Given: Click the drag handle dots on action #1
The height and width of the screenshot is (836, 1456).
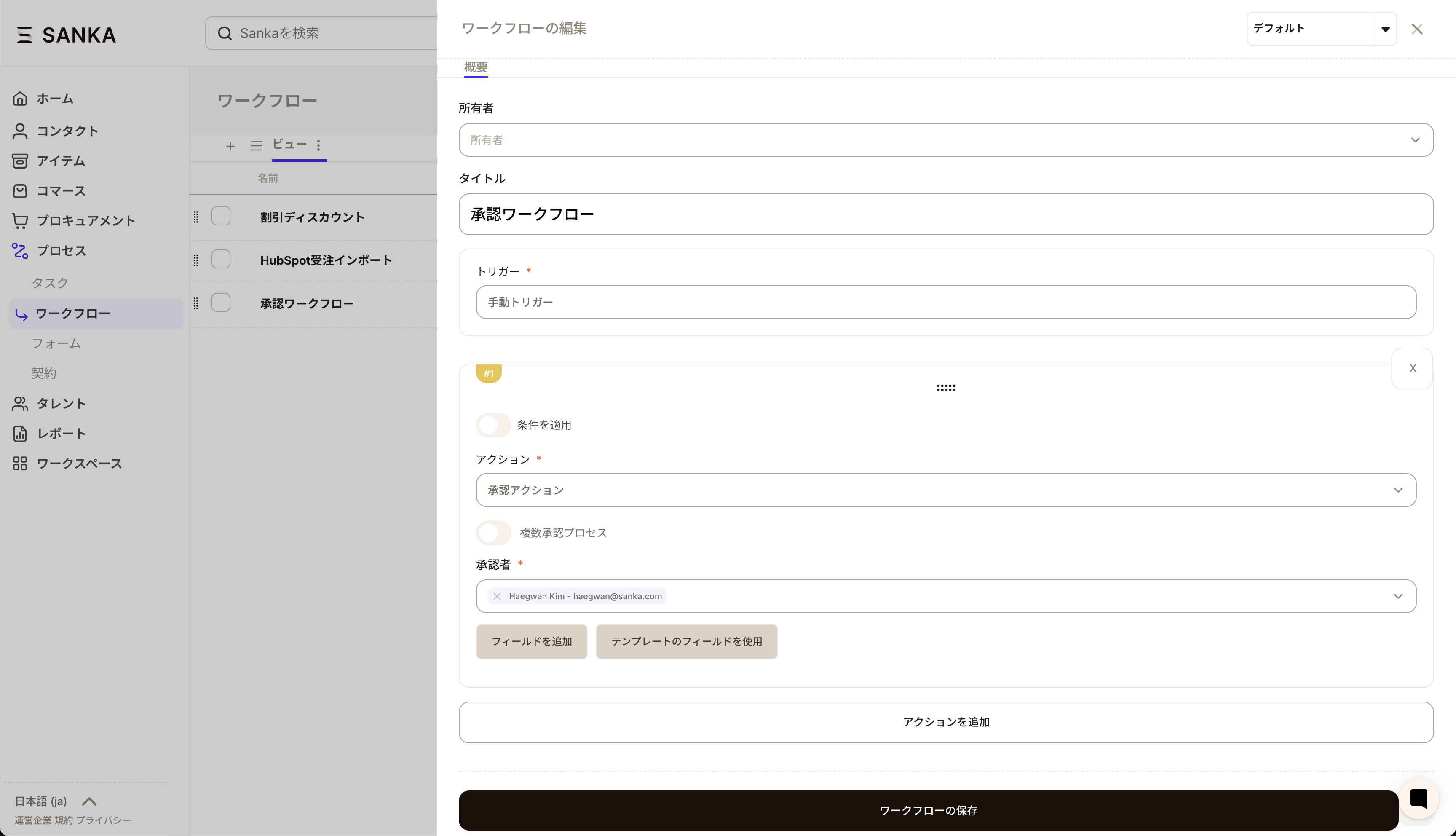Looking at the screenshot, I should (x=946, y=388).
